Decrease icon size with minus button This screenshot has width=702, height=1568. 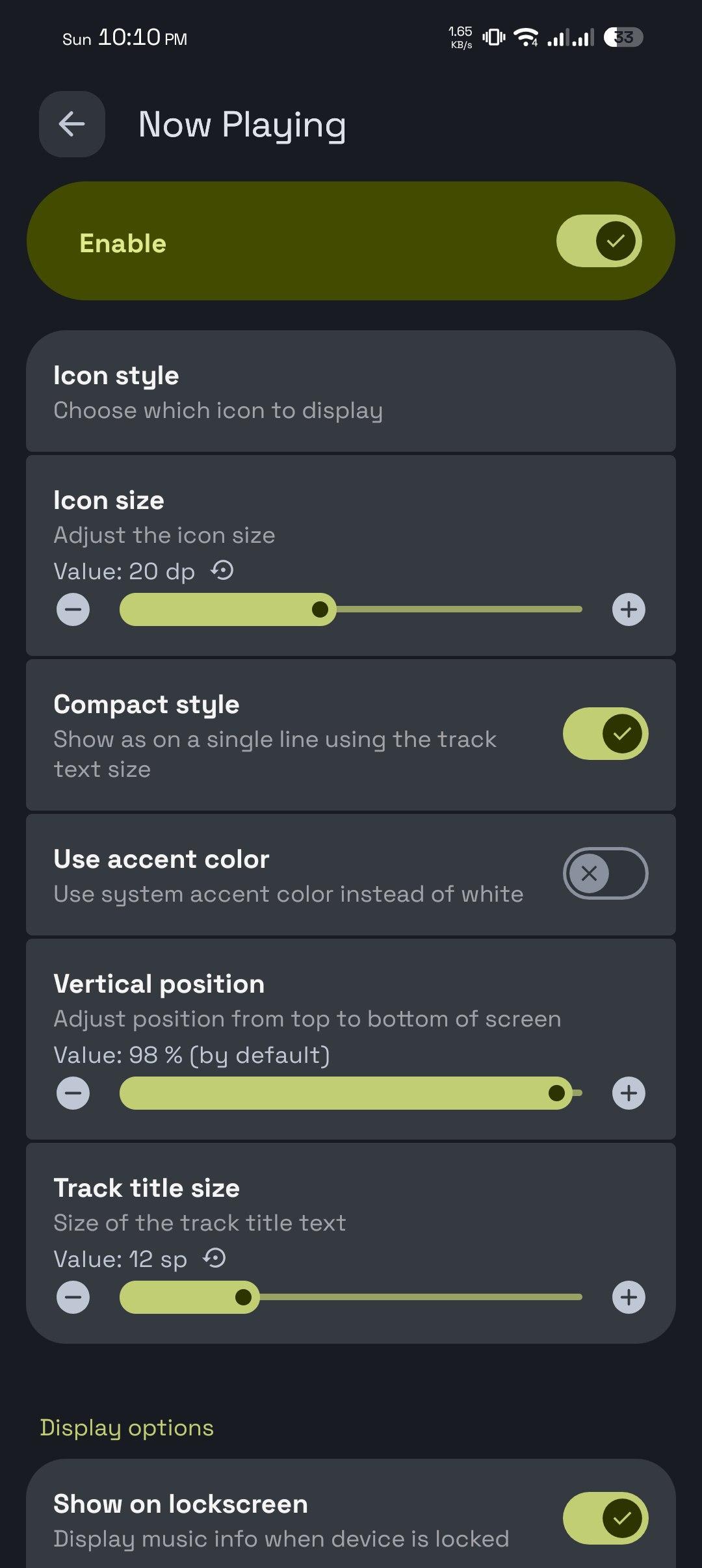(73, 610)
